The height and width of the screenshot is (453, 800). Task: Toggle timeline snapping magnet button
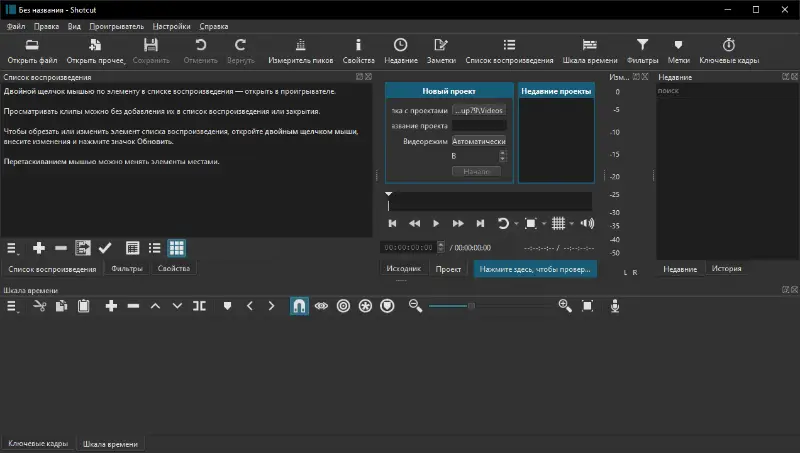[x=299, y=306]
